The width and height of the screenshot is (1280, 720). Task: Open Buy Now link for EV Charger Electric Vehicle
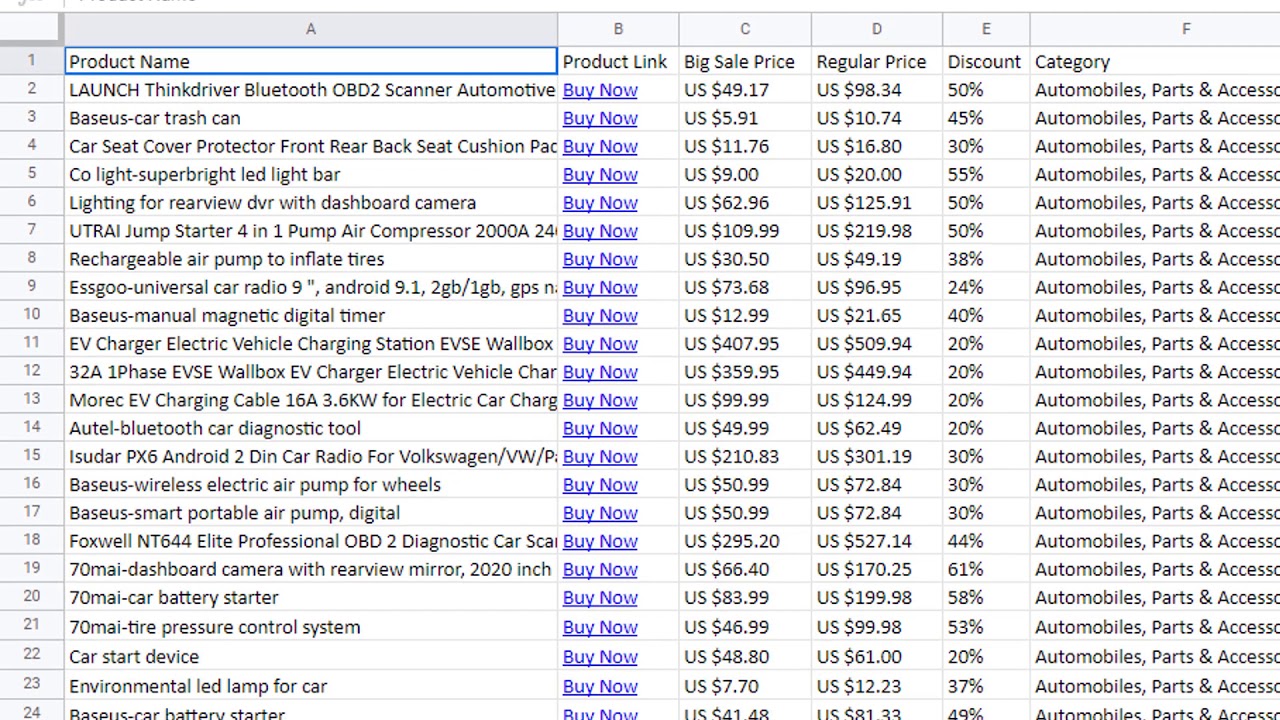point(600,343)
